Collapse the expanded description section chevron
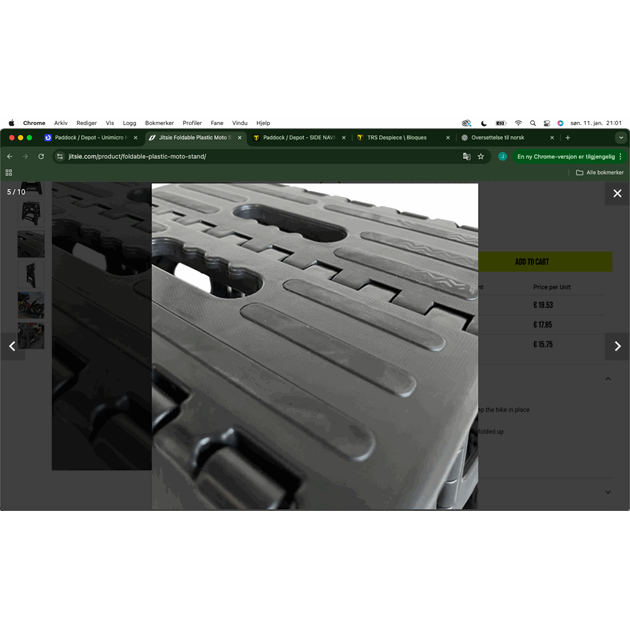Viewport: 630px width, 630px height. [608, 379]
